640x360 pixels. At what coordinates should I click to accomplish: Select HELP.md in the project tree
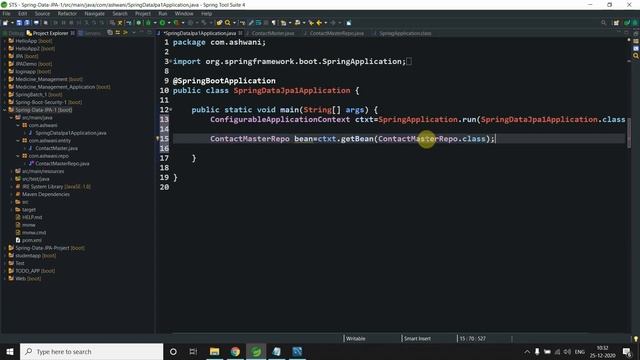[31, 217]
